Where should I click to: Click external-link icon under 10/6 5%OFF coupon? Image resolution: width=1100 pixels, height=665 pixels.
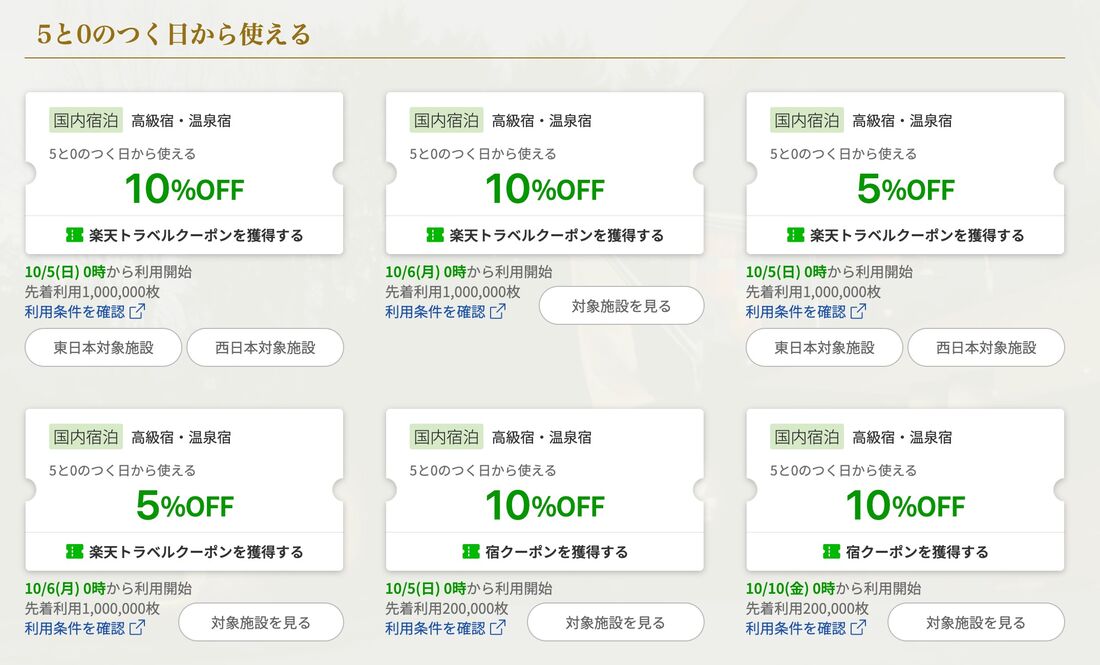[x=137, y=628]
